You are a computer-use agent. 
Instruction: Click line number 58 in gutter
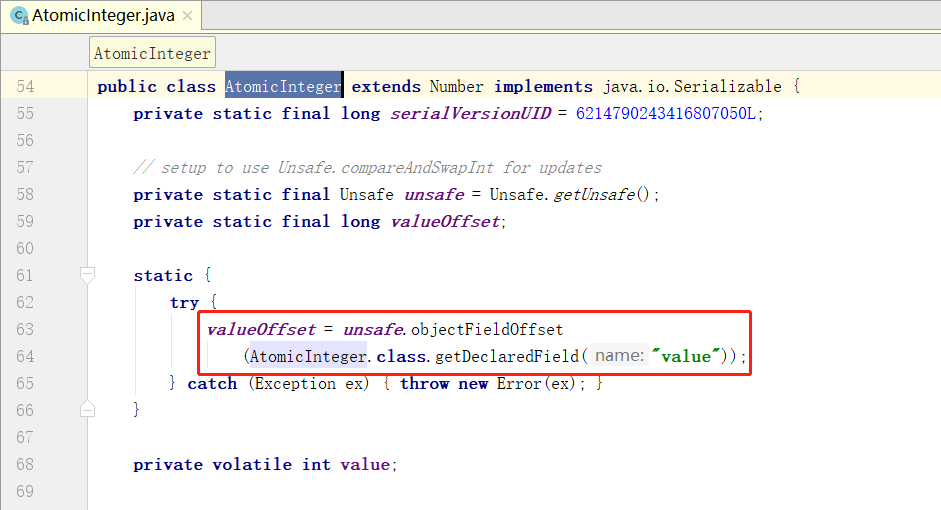(25, 194)
